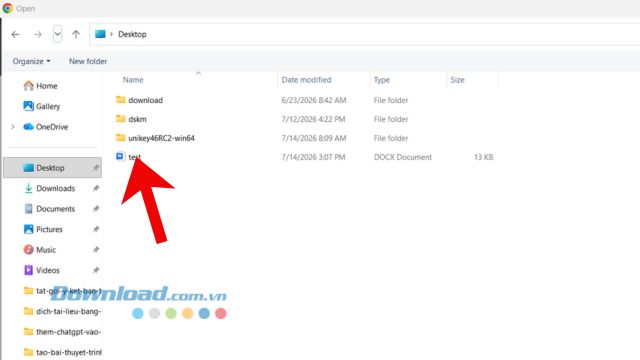The height and width of the screenshot is (360, 640).
Task: Sort by Size column header
Action: [457, 80]
